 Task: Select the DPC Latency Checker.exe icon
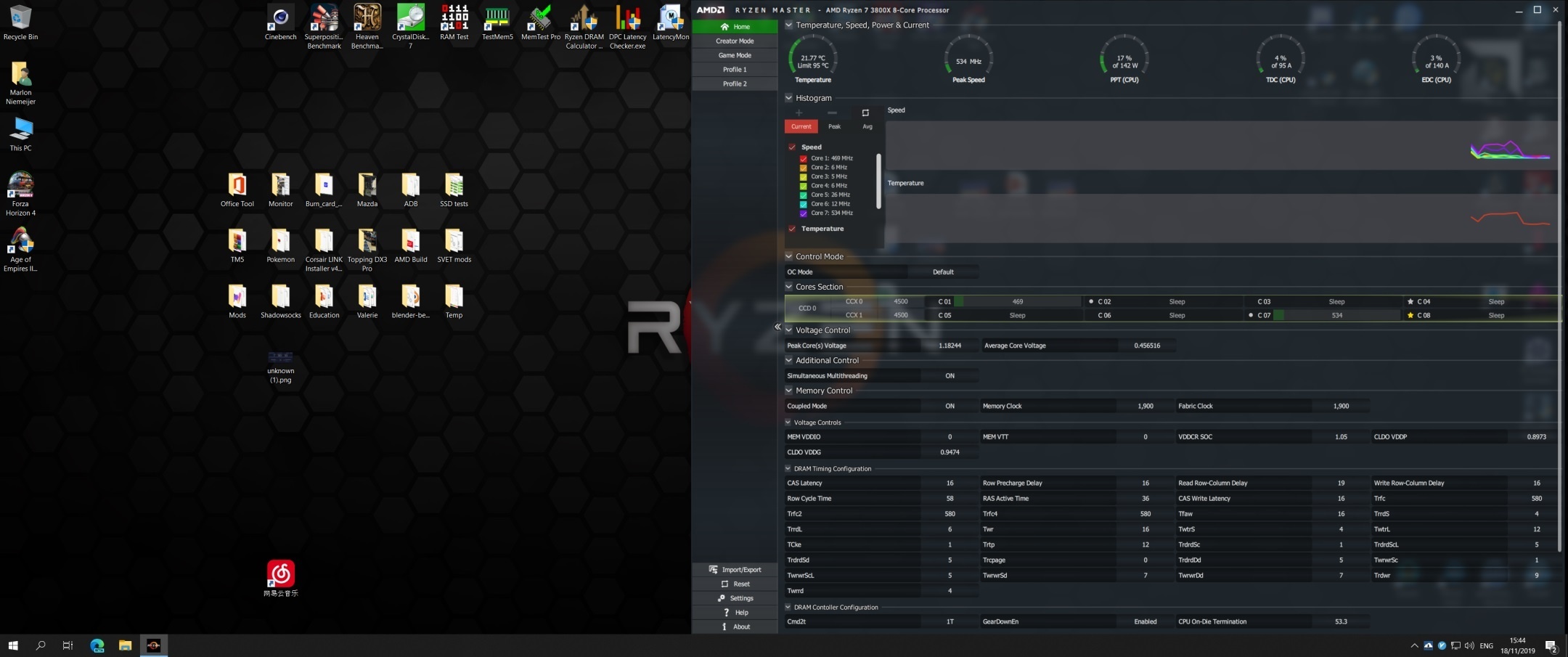click(628, 27)
